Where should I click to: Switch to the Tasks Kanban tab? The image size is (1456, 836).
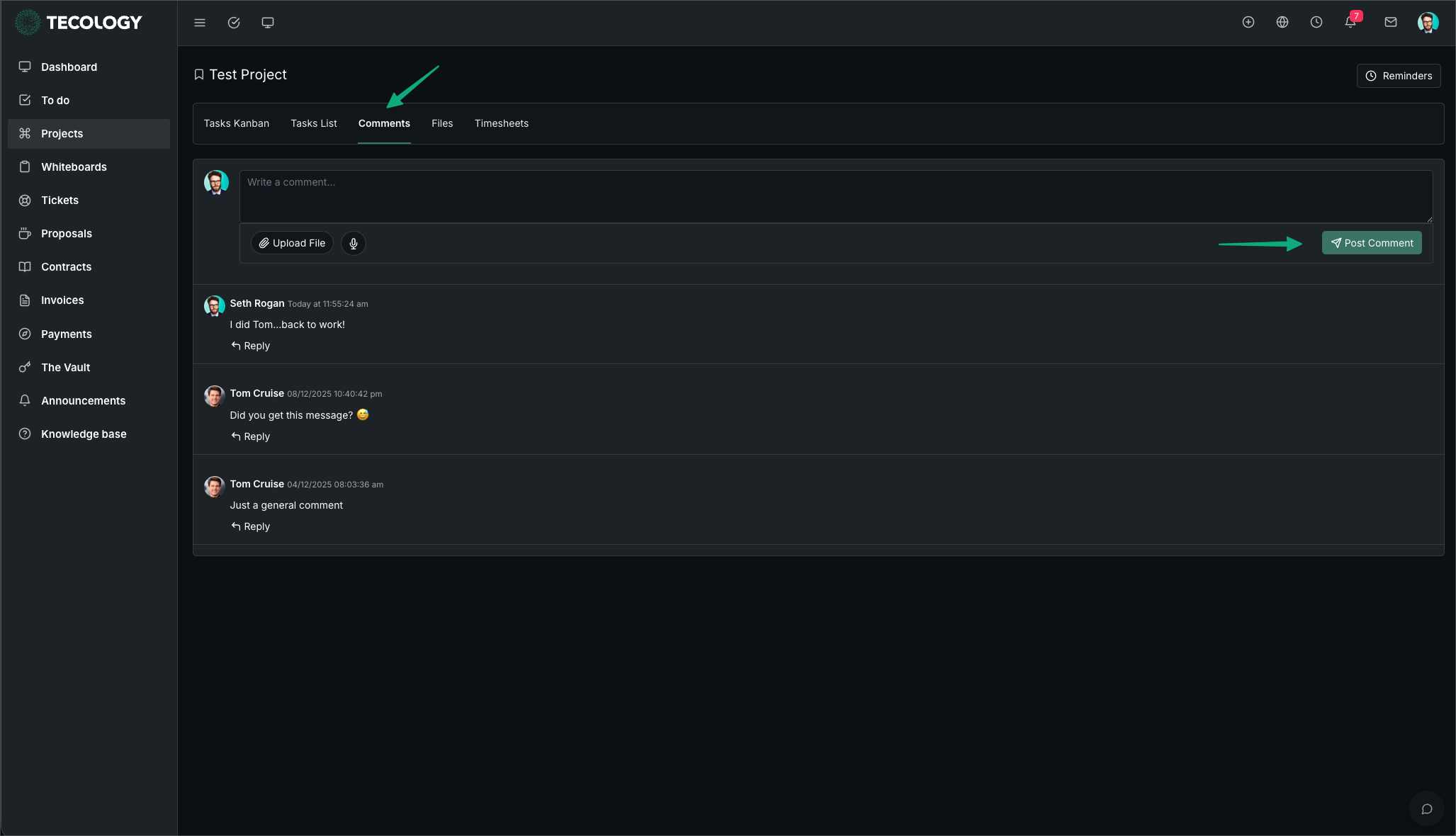click(237, 123)
